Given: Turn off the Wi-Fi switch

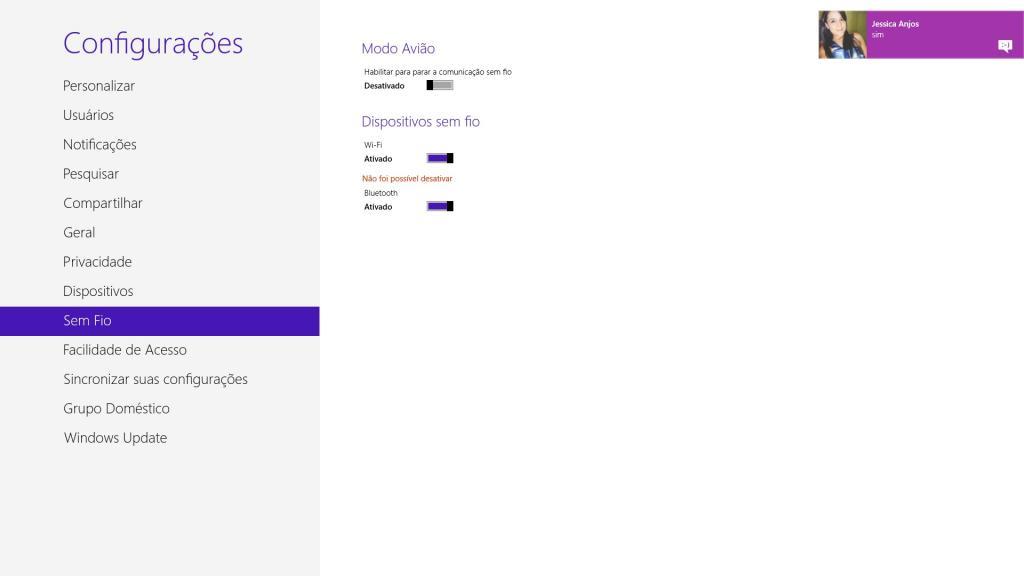Looking at the screenshot, I should 440,158.
